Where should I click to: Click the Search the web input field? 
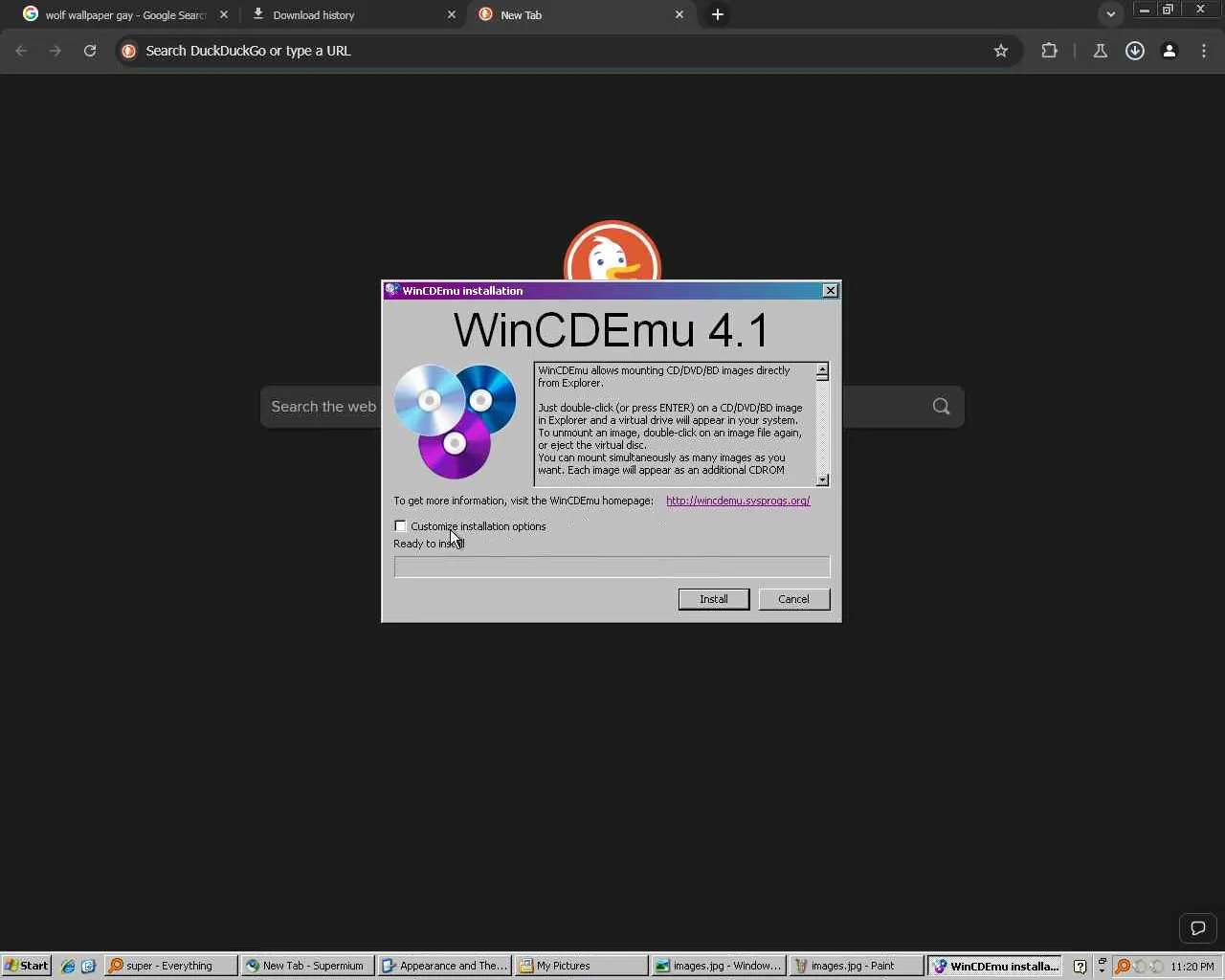click(612, 407)
